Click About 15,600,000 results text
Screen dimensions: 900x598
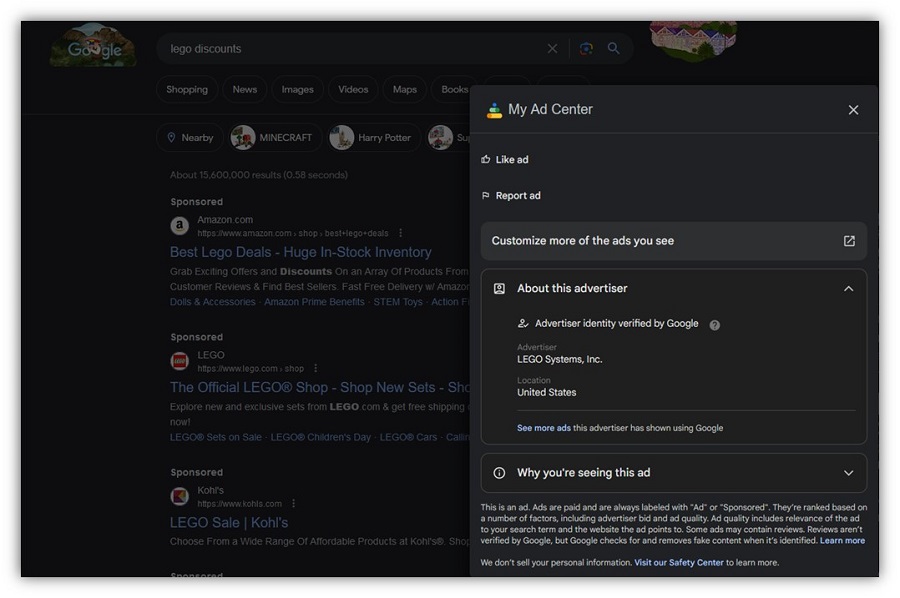pyautogui.click(x=258, y=175)
